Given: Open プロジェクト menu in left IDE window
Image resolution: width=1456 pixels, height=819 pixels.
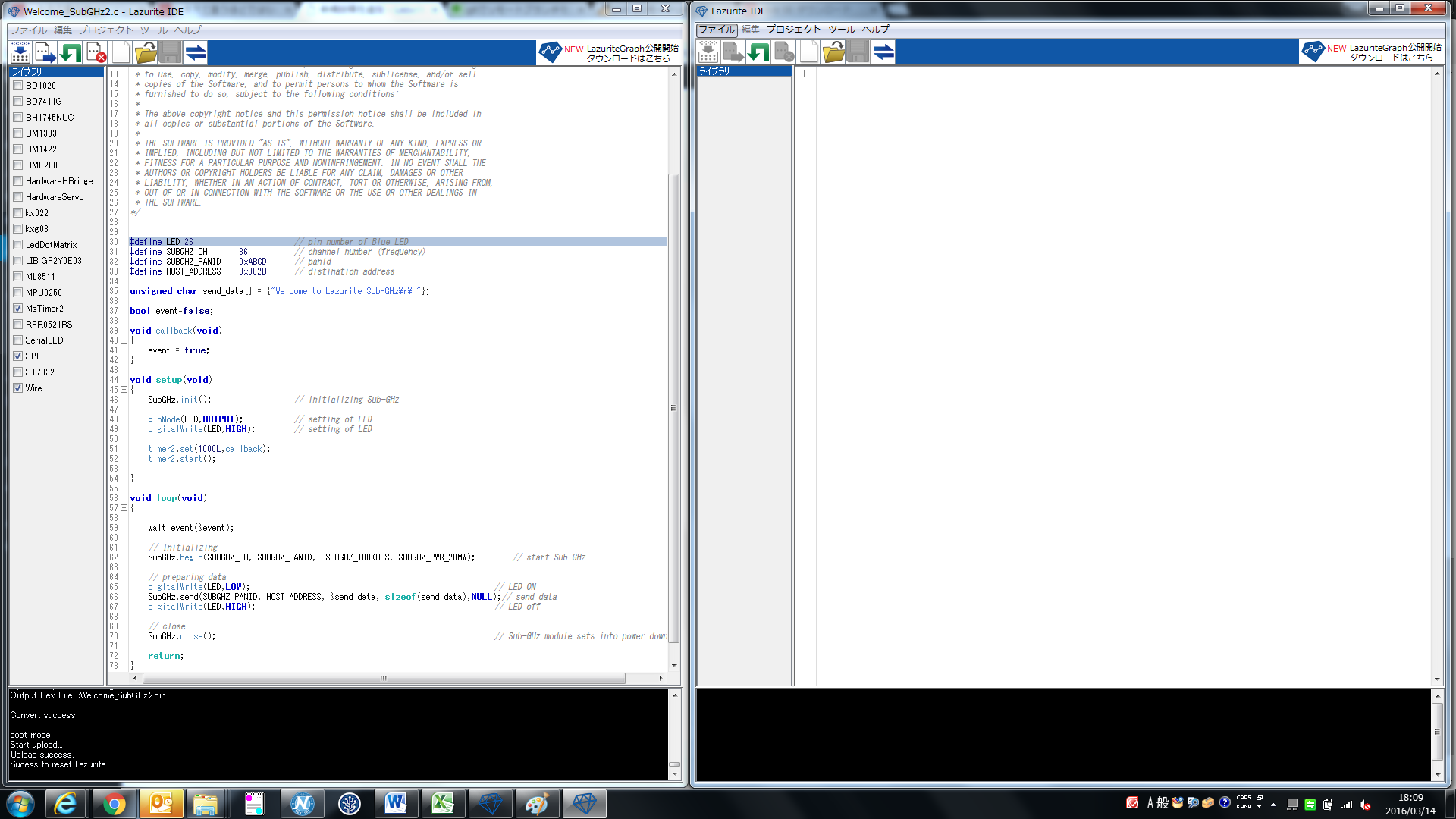Looking at the screenshot, I should 106,30.
